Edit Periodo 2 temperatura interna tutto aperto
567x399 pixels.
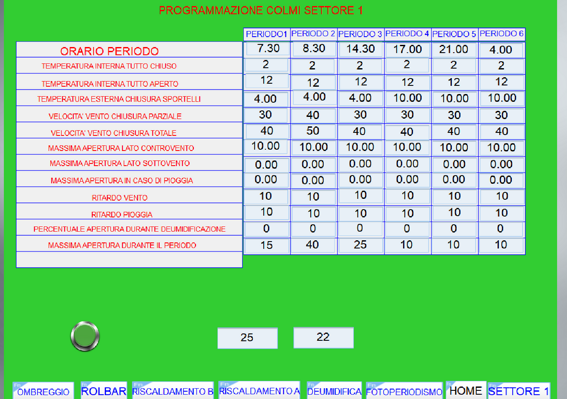point(314,83)
